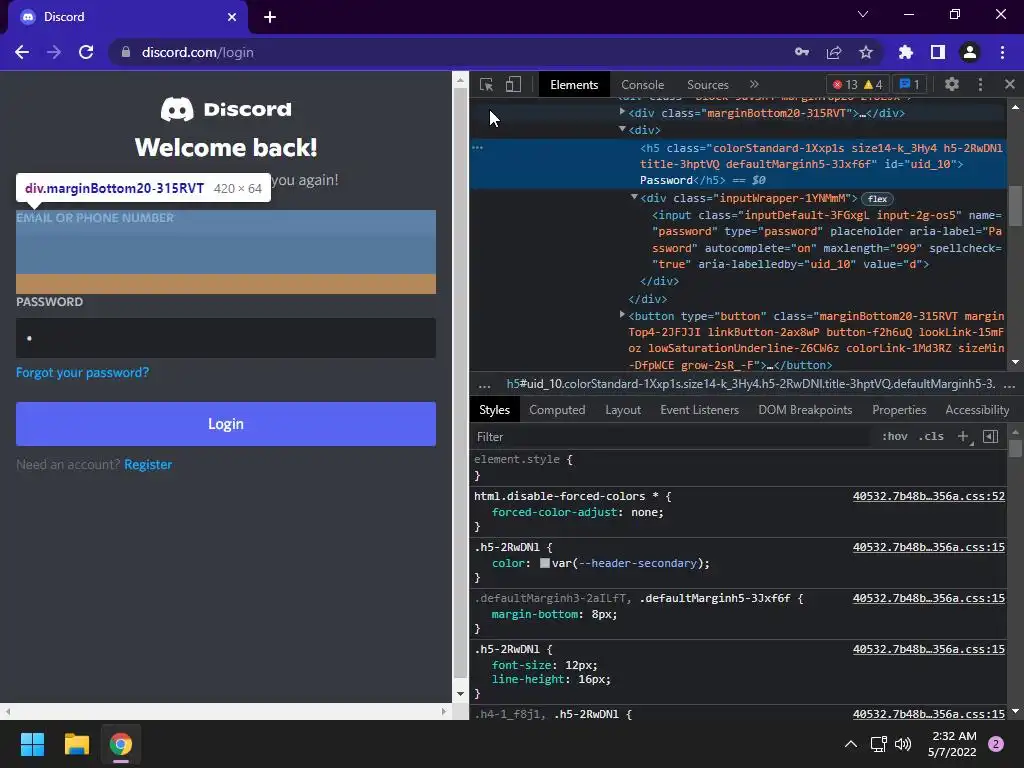
Task: Show hidden system tray icons
Action: coord(851,744)
